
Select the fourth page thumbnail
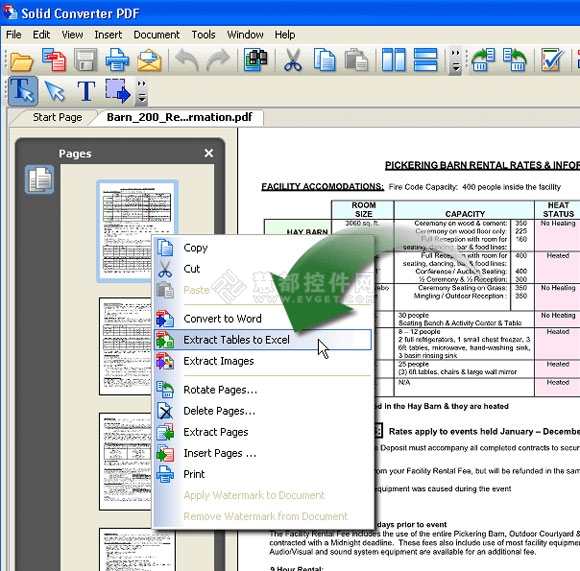pos(137,550)
